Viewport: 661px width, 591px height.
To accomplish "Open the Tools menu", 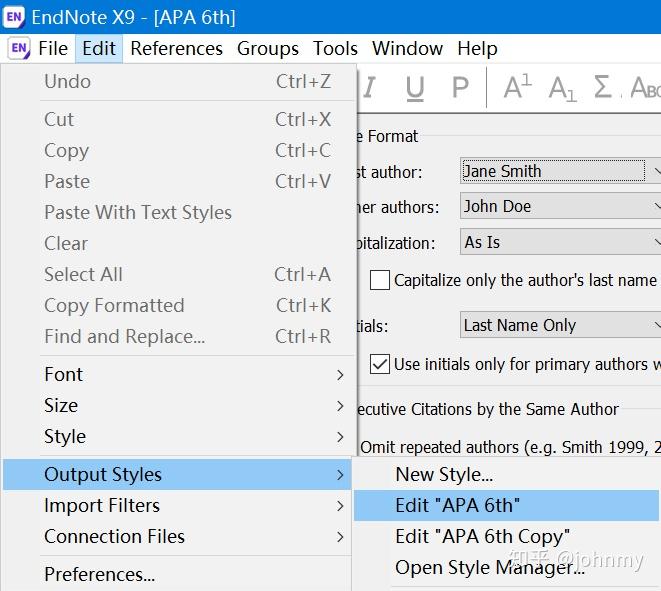I will [x=335, y=48].
